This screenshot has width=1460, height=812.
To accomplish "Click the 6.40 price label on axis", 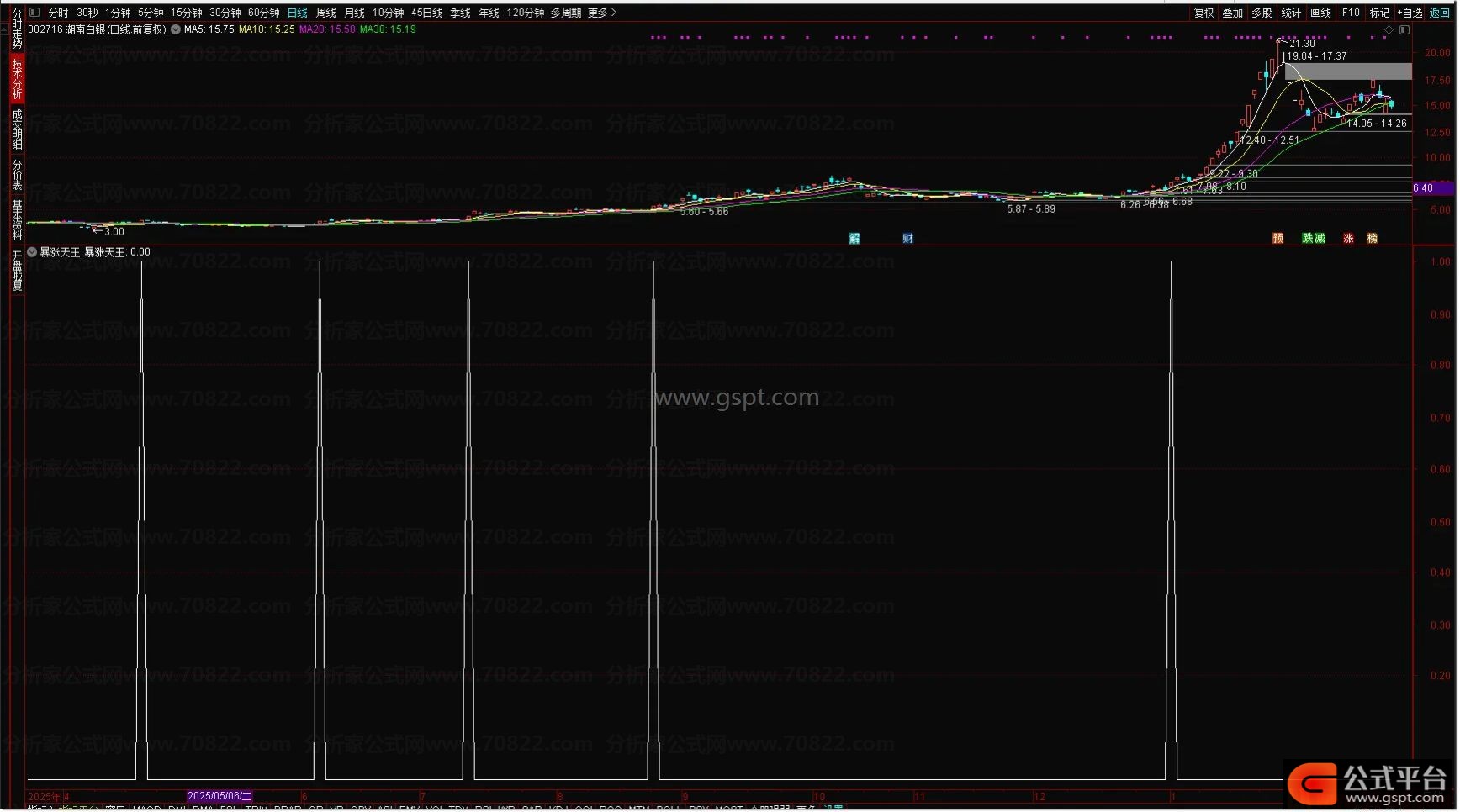I will pos(1423,188).
